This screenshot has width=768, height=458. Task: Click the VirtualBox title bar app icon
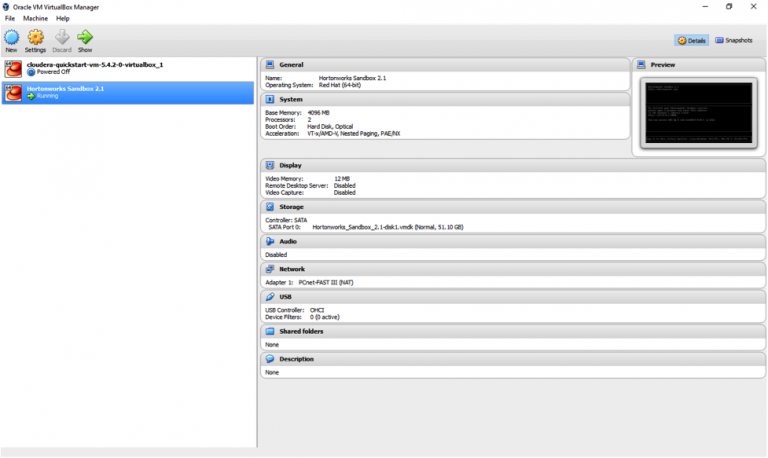(6, 7)
